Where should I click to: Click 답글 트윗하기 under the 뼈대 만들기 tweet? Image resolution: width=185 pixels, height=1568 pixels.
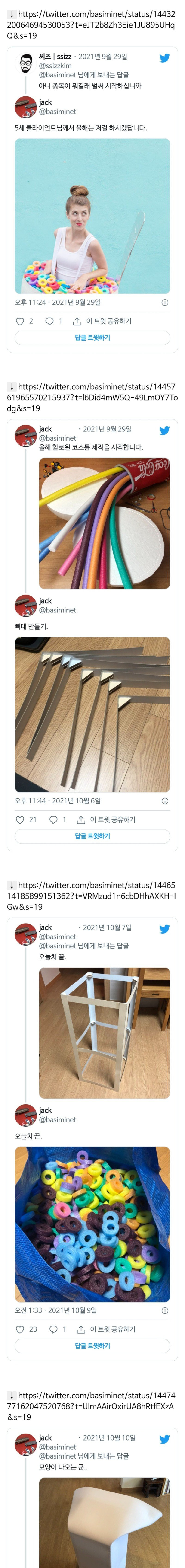tap(92, 836)
